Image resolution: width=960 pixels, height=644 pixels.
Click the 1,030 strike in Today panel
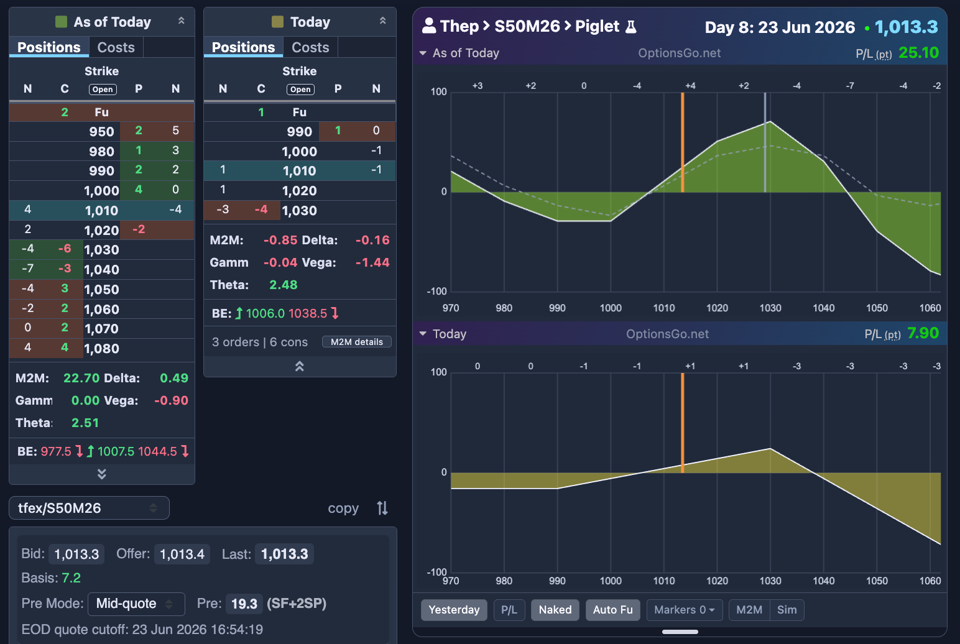point(299,210)
